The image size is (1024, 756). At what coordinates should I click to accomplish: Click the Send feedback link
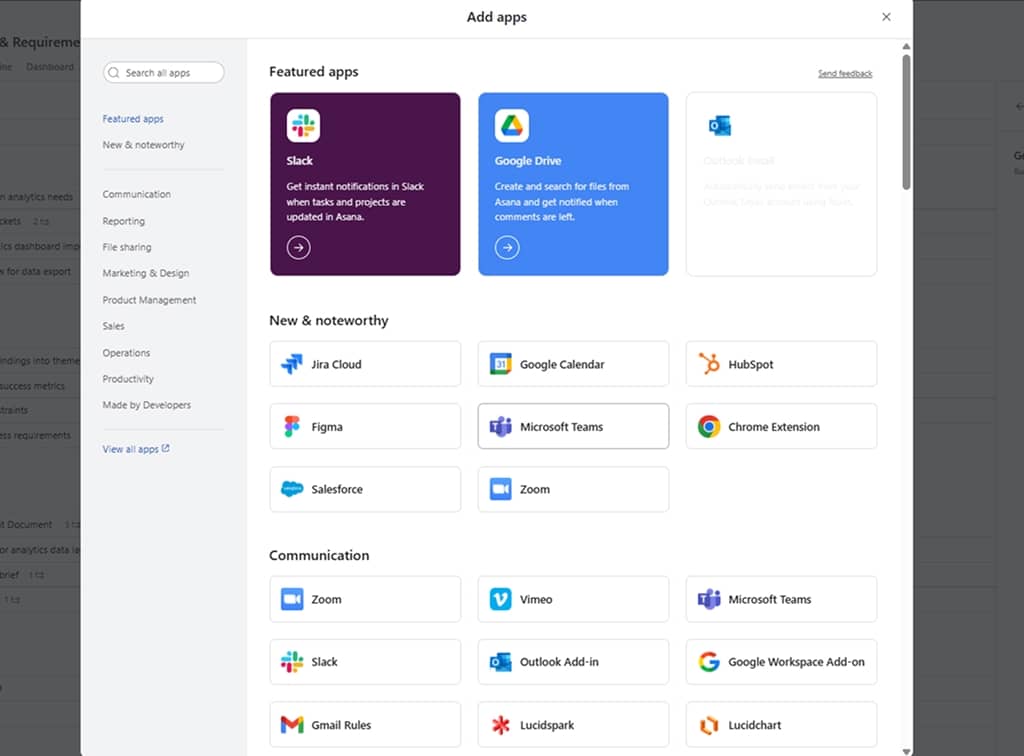[x=845, y=74]
